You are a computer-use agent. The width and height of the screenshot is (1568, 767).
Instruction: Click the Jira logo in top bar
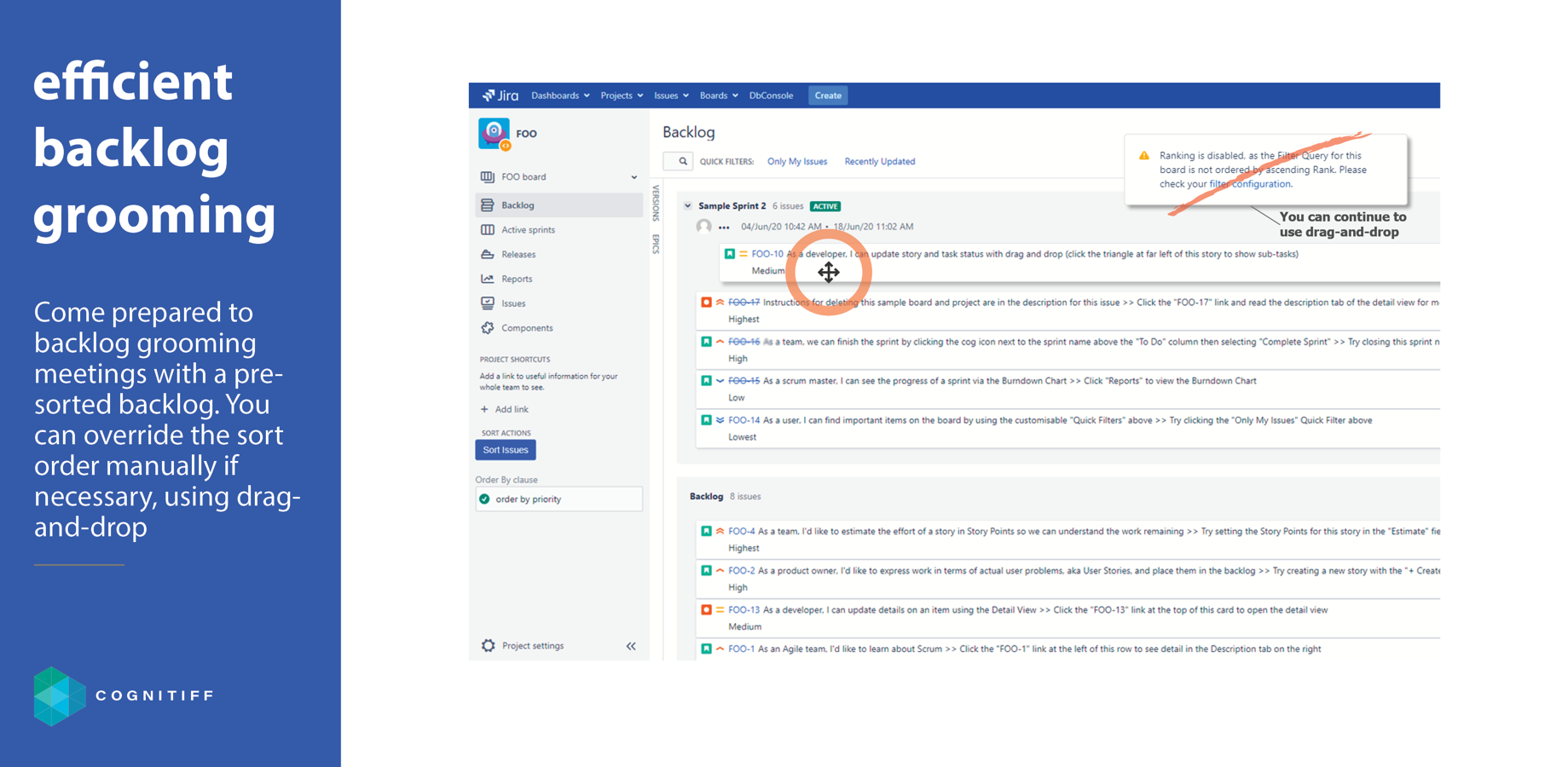500,95
